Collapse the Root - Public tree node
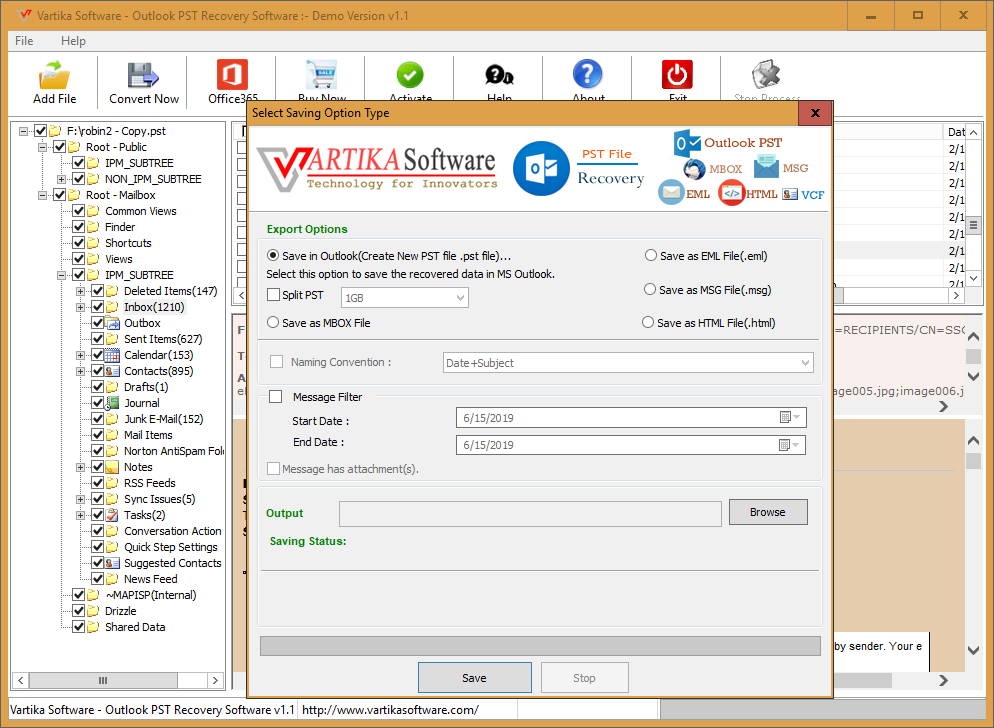 (42, 147)
